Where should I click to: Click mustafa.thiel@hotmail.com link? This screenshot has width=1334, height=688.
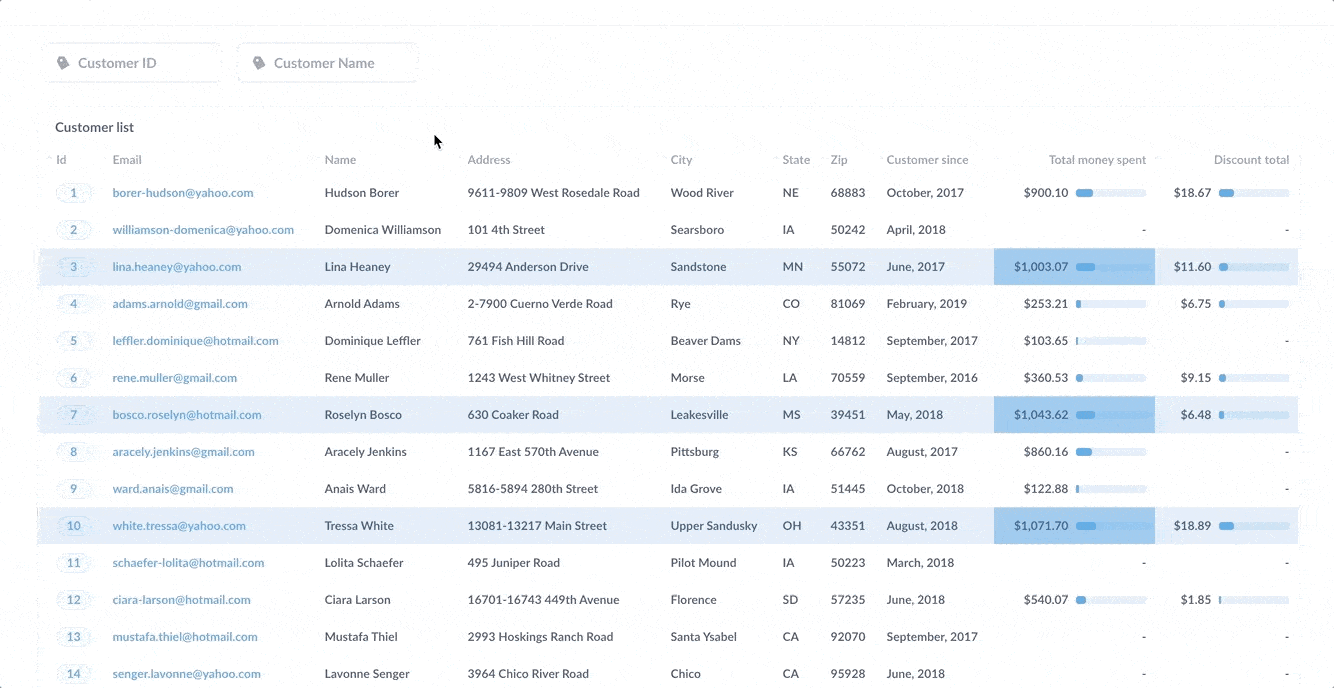pos(185,636)
